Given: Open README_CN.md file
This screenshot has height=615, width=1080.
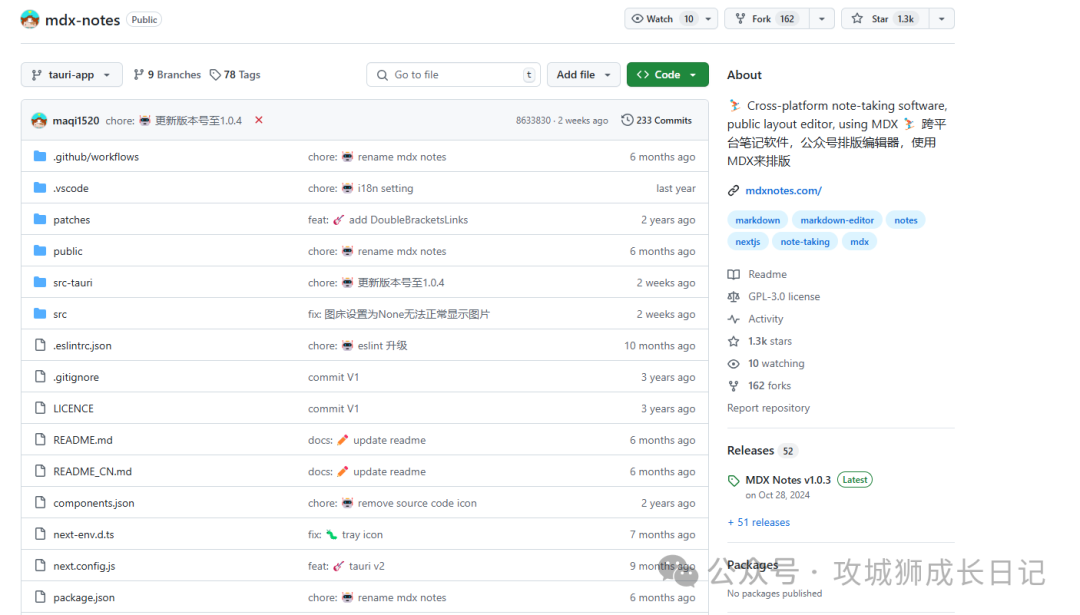Looking at the screenshot, I should pyautogui.click(x=92, y=472).
